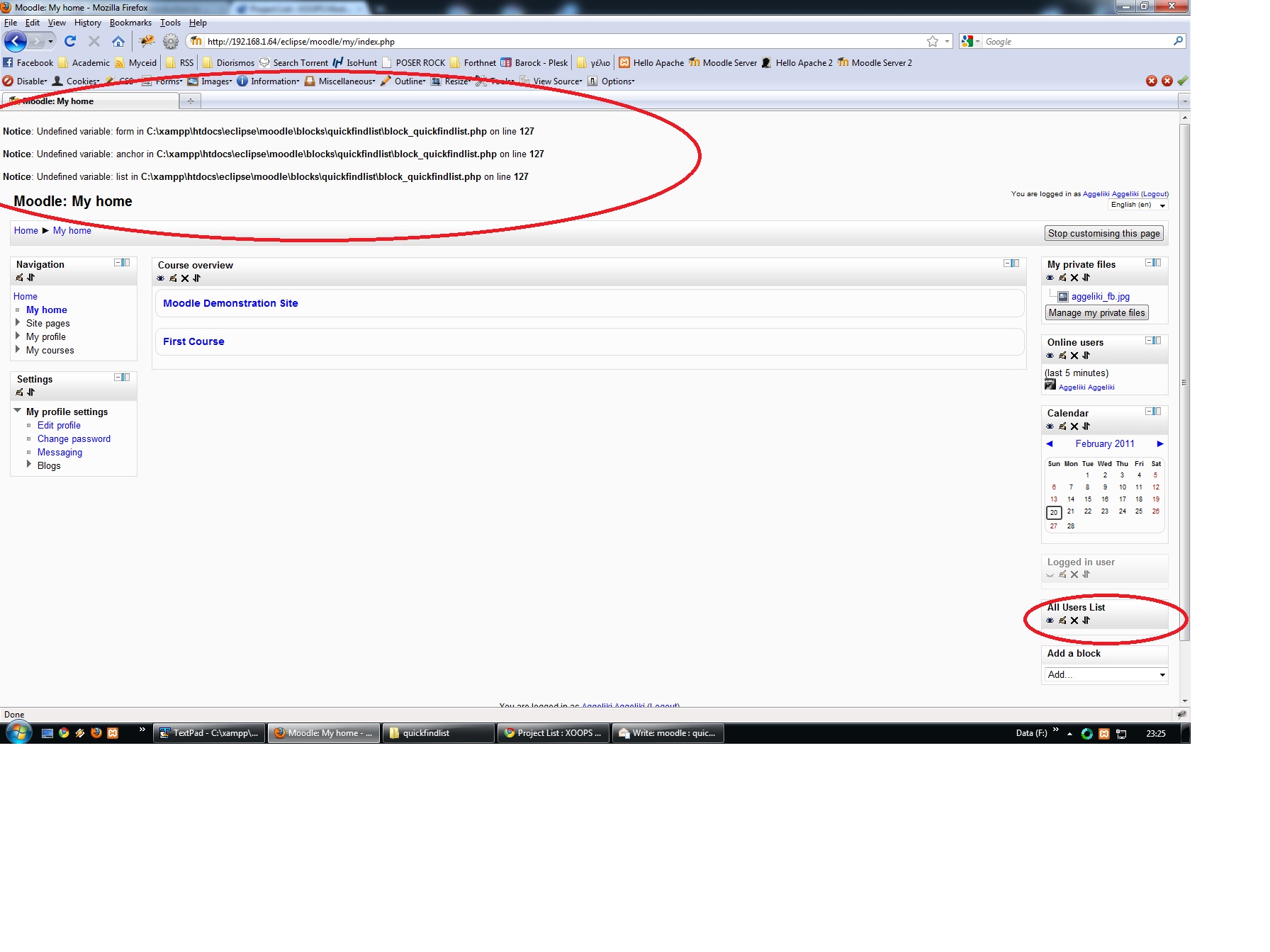Hide the My private files block (eye icon)

point(1050,278)
